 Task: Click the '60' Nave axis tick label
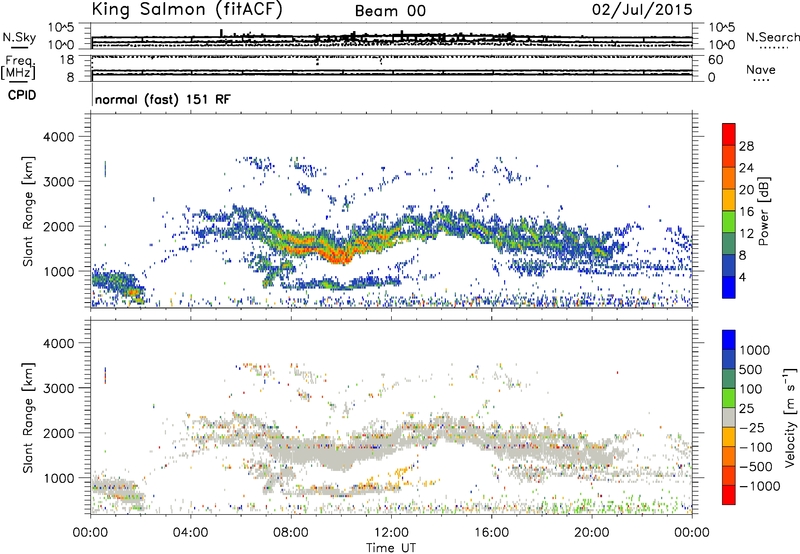click(716, 60)
